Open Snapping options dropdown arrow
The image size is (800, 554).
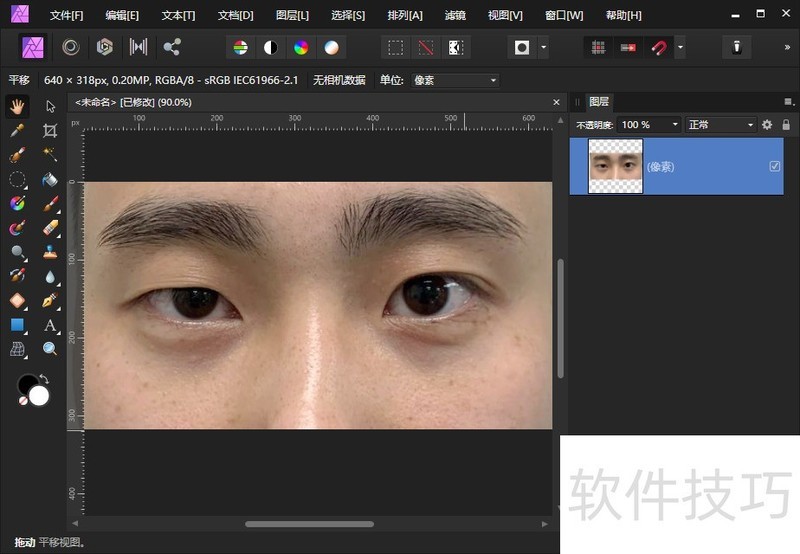point(680,47)
